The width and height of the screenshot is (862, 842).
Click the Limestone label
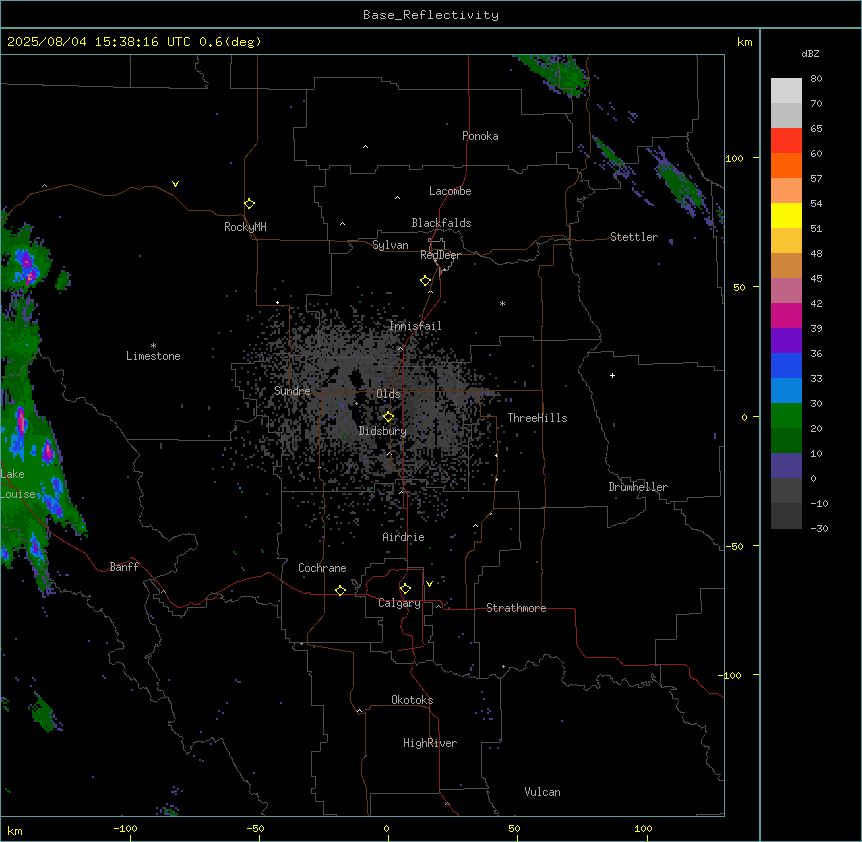tap(153, 356)
